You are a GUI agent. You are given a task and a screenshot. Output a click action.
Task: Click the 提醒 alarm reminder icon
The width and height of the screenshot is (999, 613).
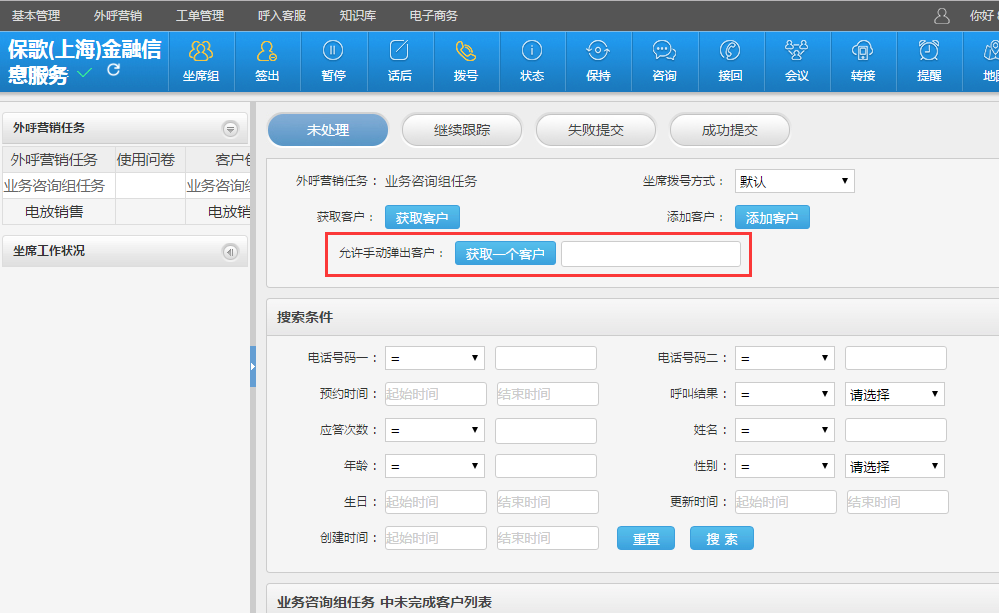pos(929,52)
